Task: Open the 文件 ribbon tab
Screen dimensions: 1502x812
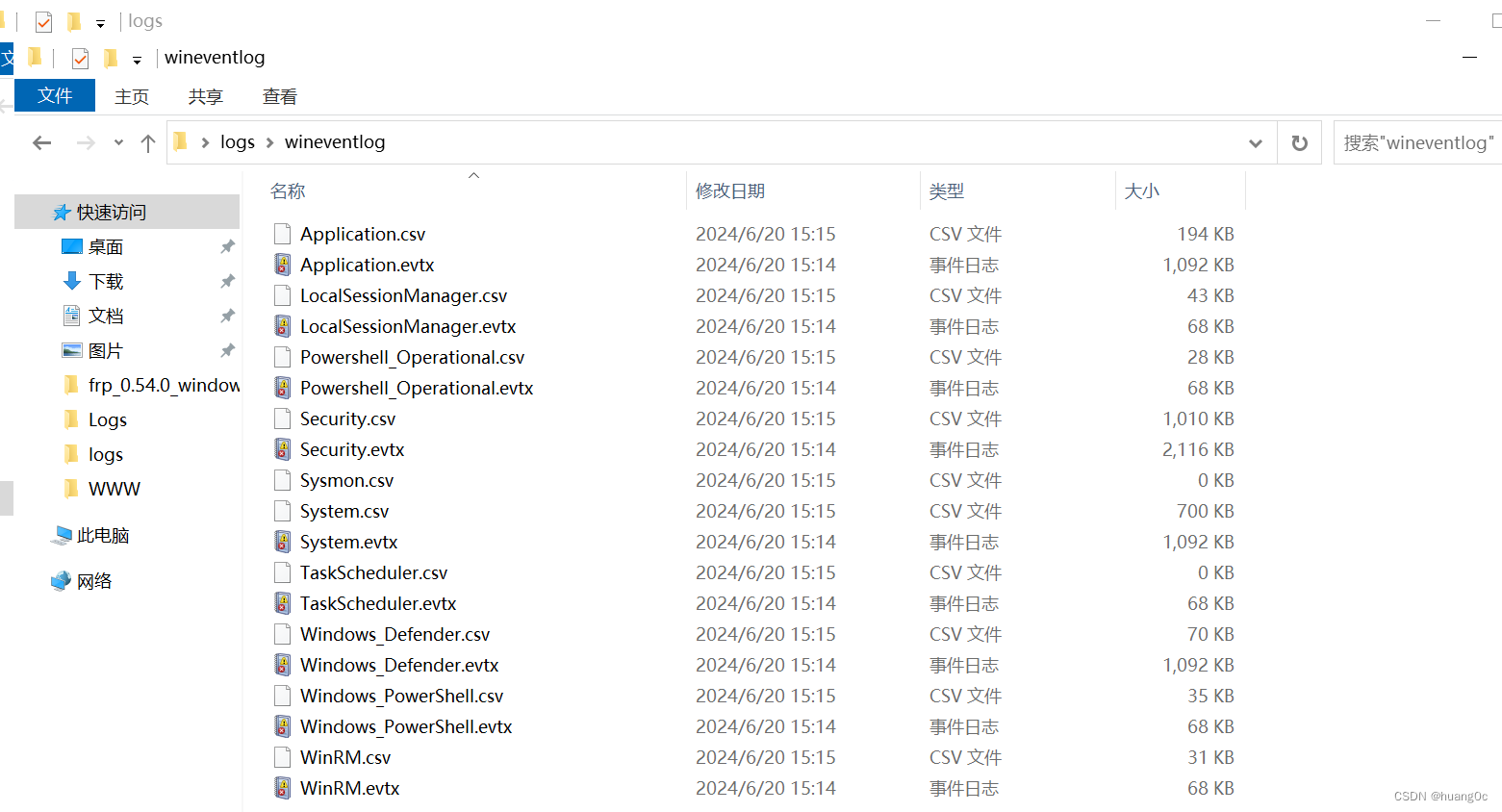Action: [x=55, y=95]
